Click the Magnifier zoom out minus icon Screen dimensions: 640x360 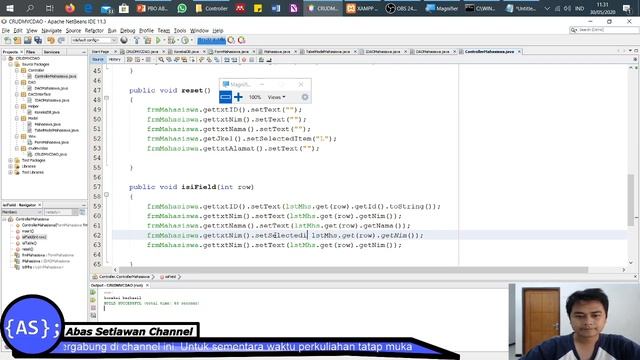(225, 97)
